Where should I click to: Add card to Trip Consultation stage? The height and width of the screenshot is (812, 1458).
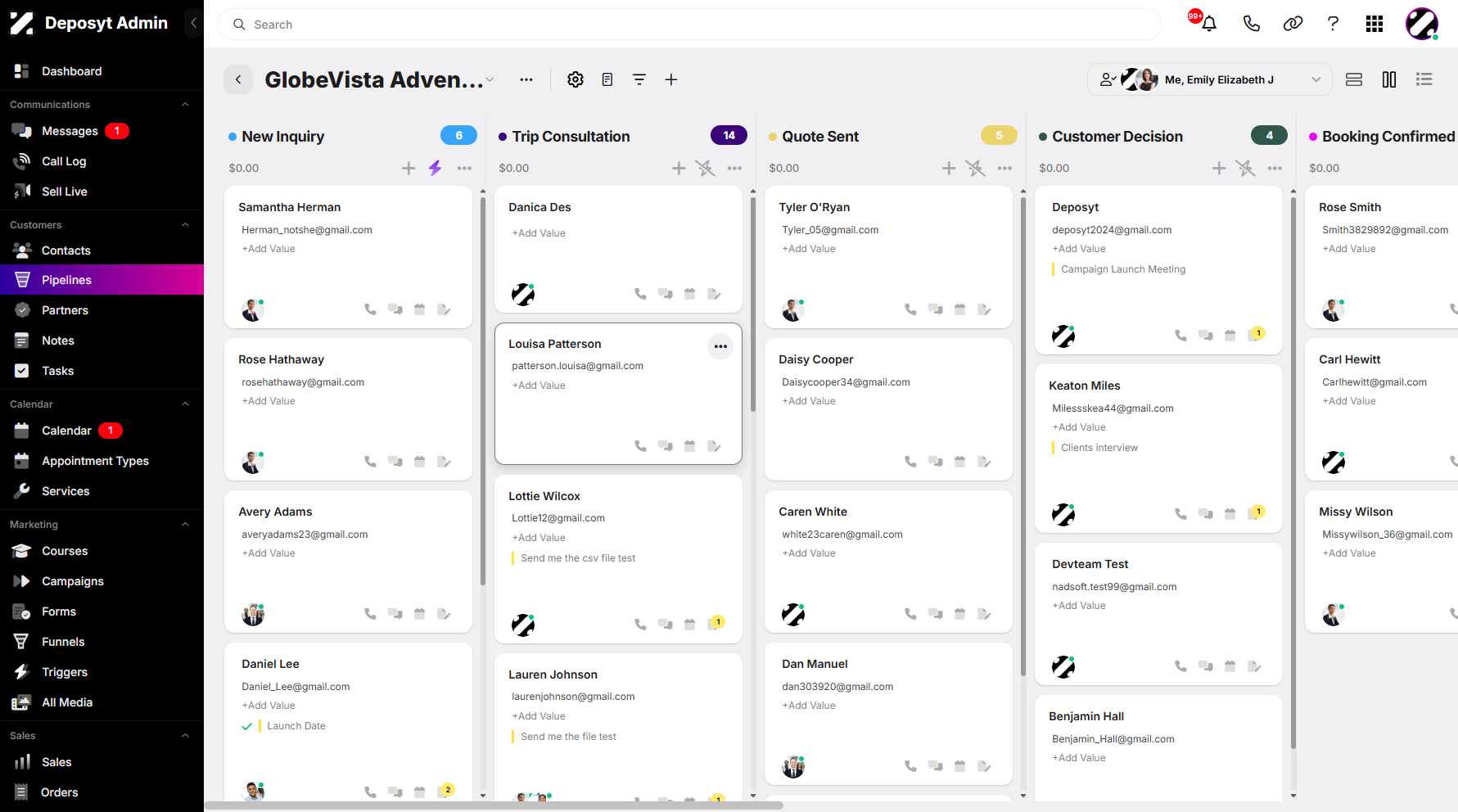point(679,168)
